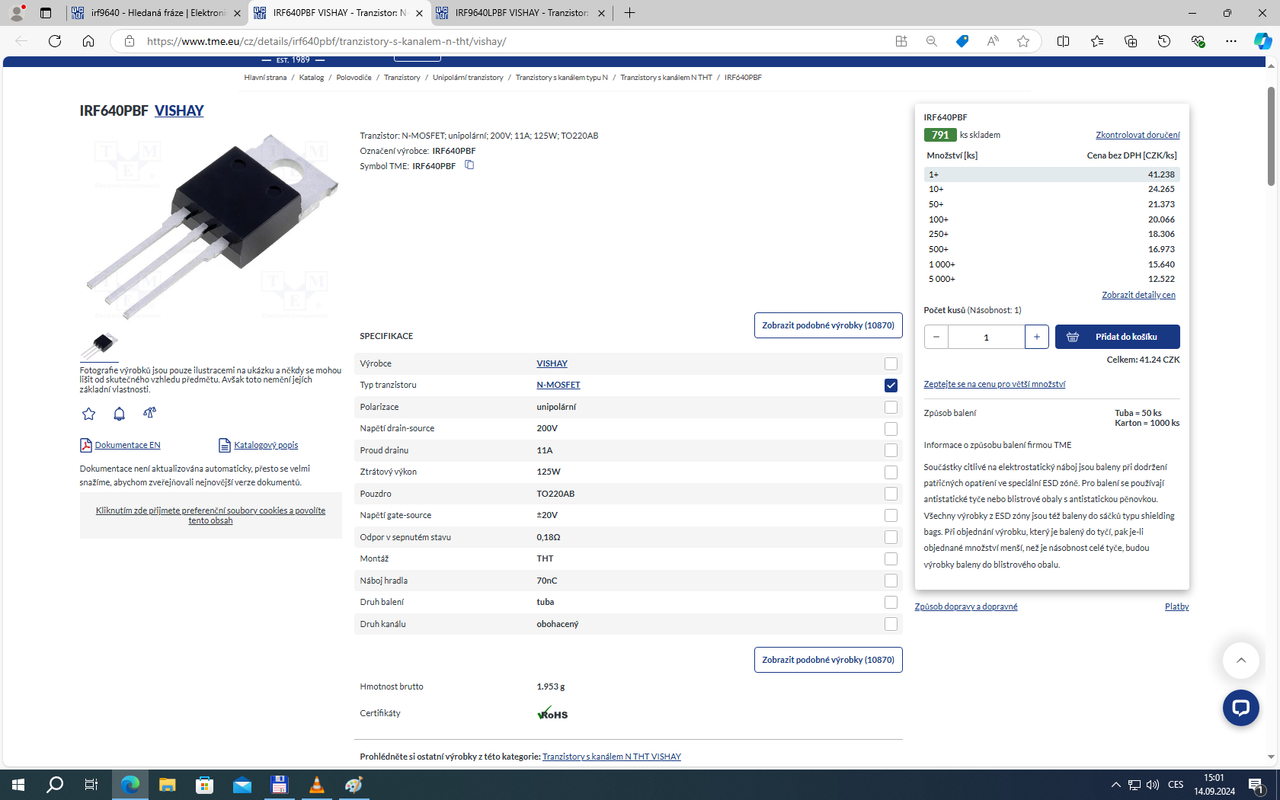Open the Edge favorites list
This screenshot has width=1280, height=800.
[x=1097, y=41]
